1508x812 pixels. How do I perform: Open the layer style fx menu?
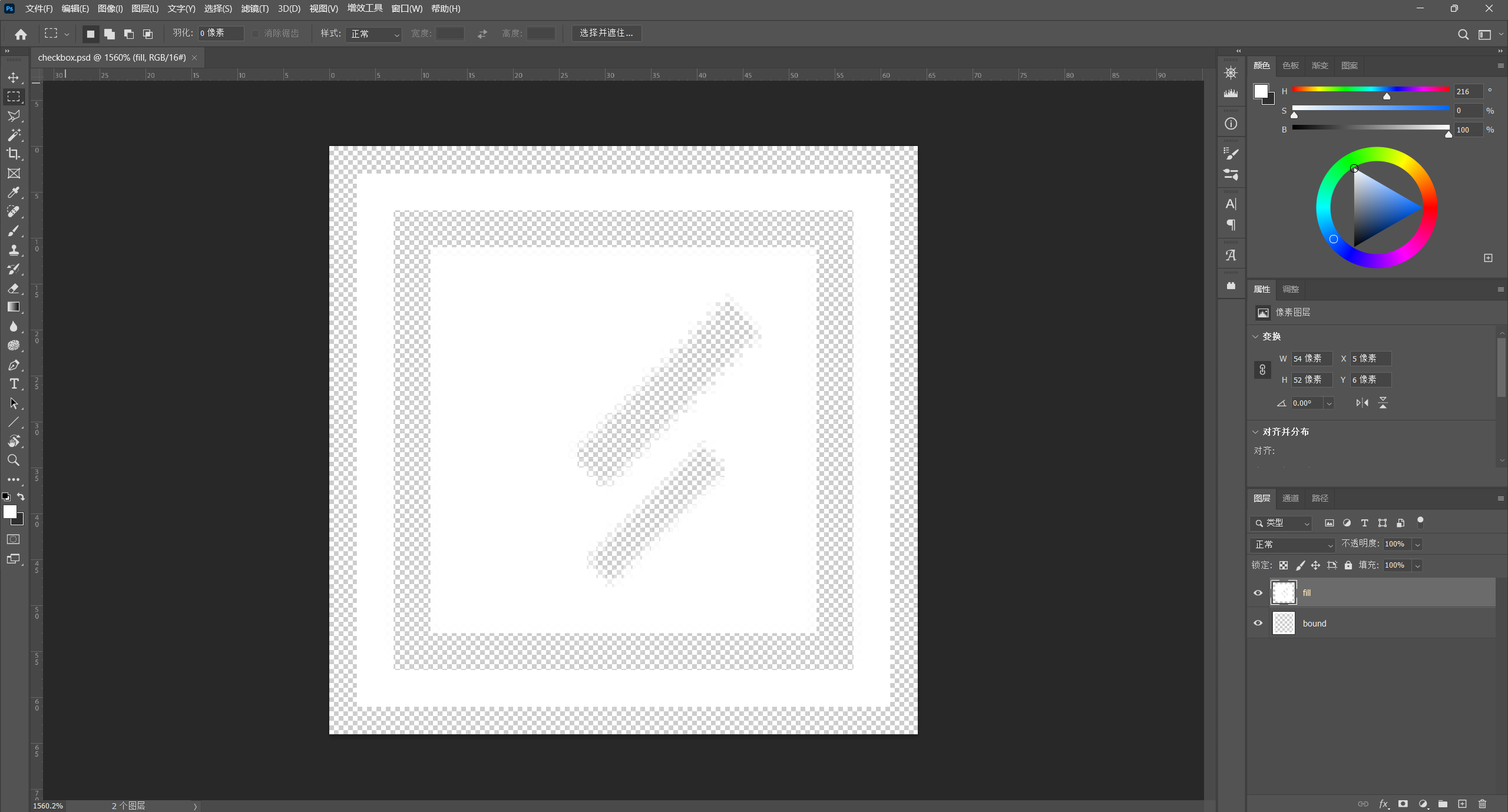pos(1384,804)
